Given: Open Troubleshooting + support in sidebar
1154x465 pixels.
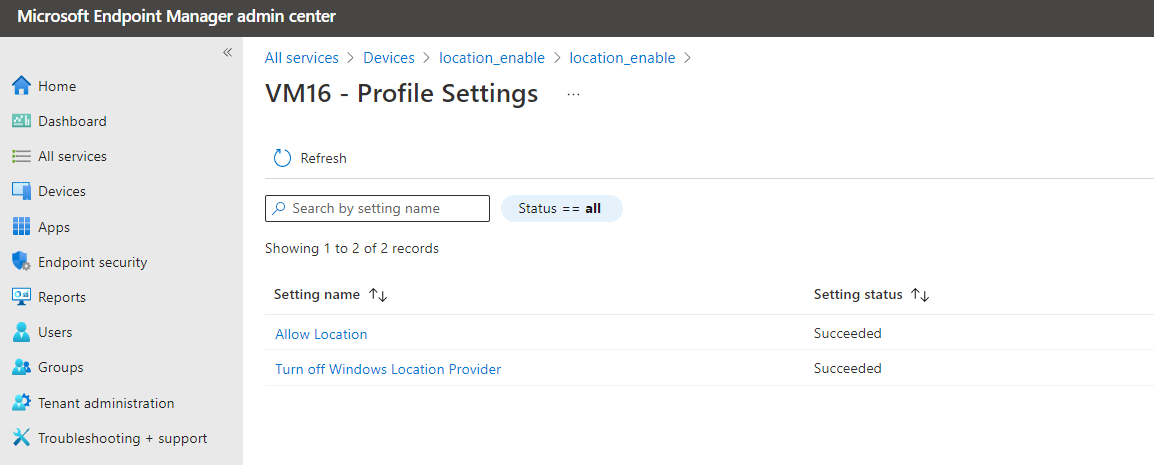Looking at the screenshot, I should pos(121,439).
